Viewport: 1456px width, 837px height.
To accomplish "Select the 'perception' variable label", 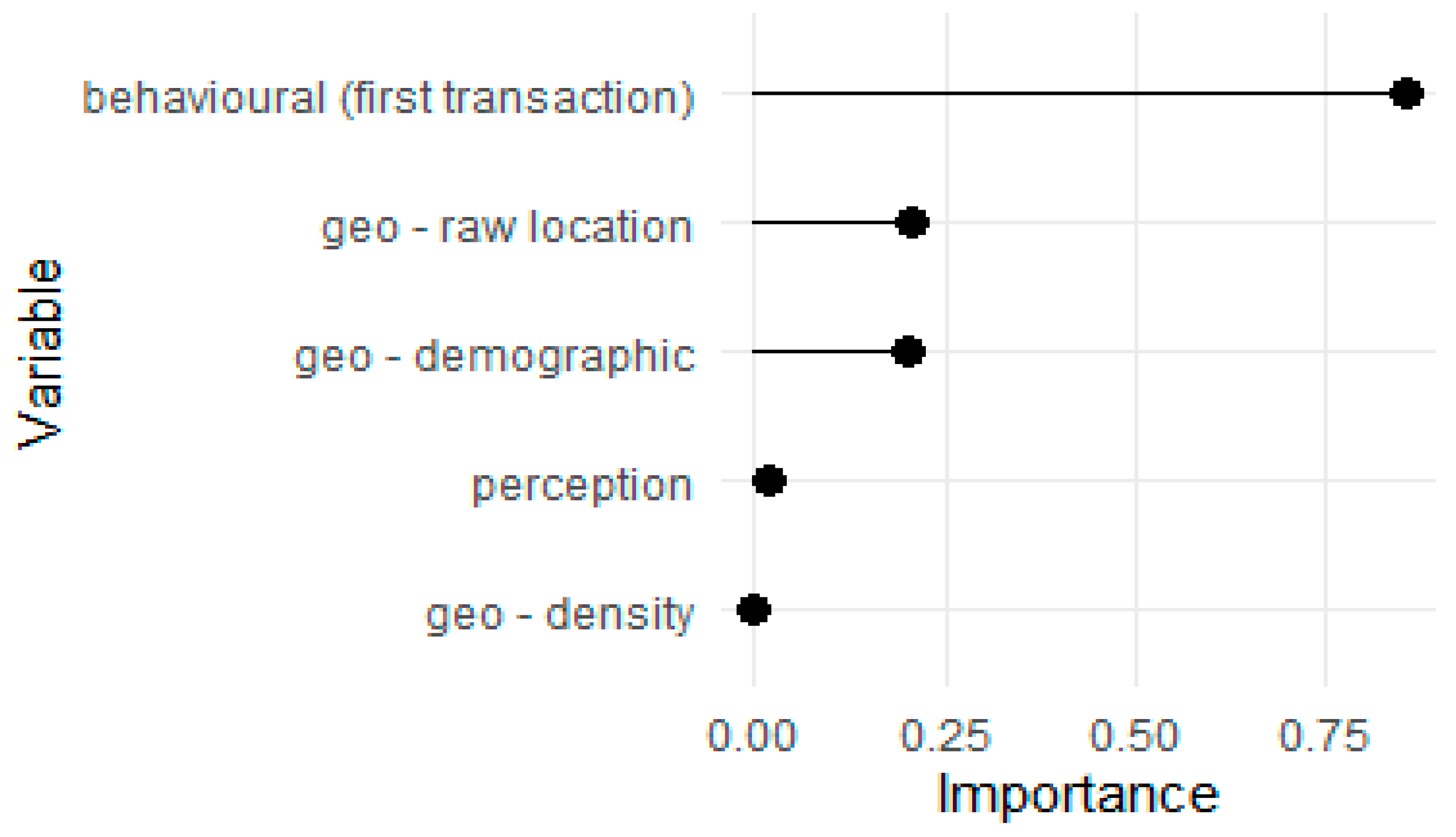I will pos(582,486).
